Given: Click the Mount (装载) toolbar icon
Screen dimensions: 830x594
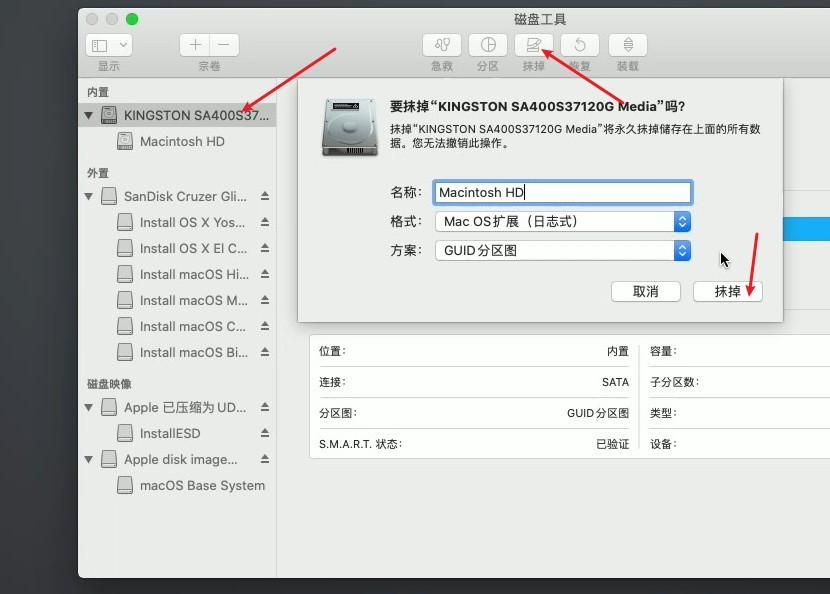Looking at the screenshot, I should pos(627,45).
